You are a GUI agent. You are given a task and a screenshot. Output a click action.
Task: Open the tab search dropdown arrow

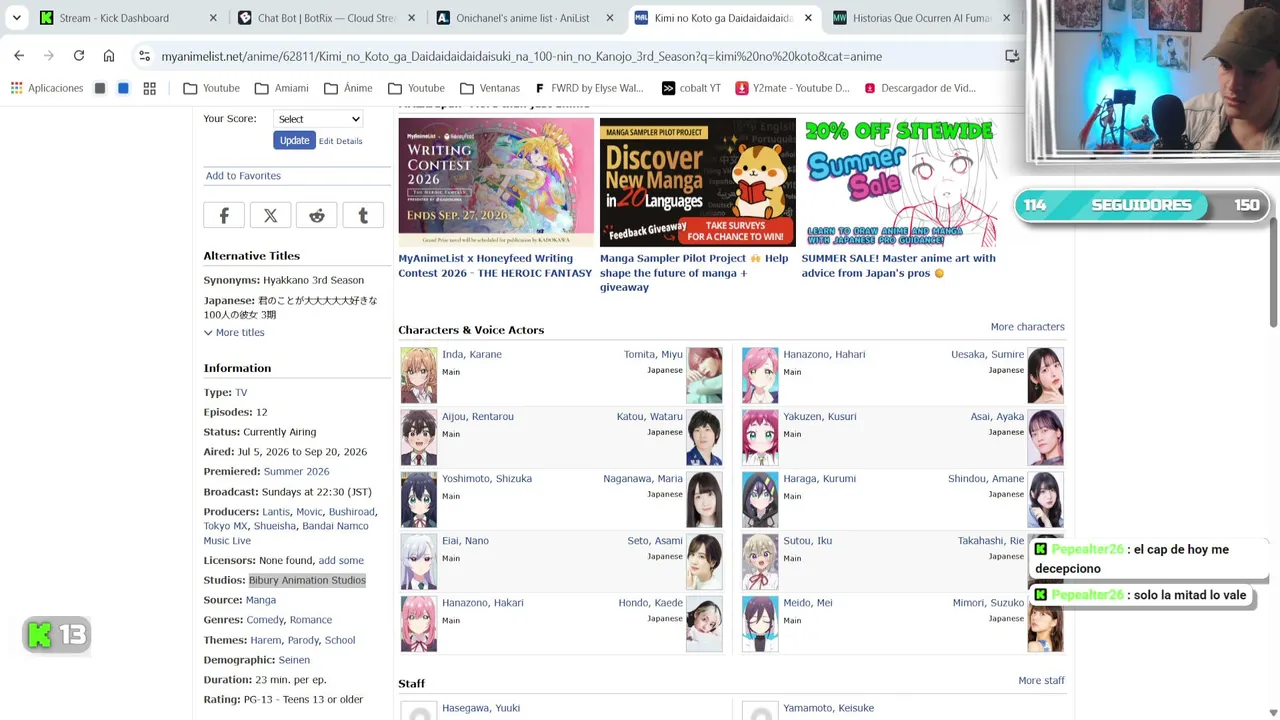(x=16, y=18)
